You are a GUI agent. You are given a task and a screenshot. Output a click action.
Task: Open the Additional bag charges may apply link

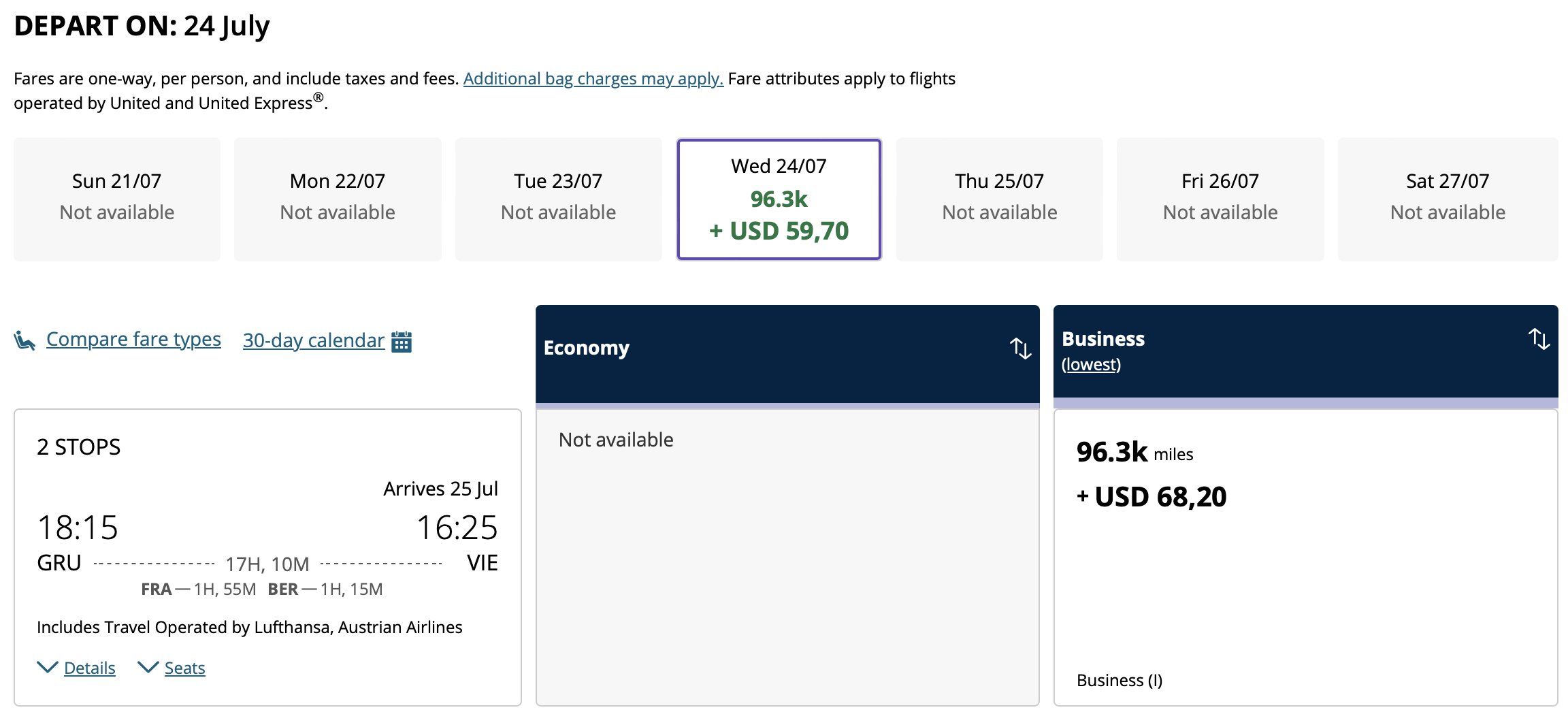coord(593,78)
